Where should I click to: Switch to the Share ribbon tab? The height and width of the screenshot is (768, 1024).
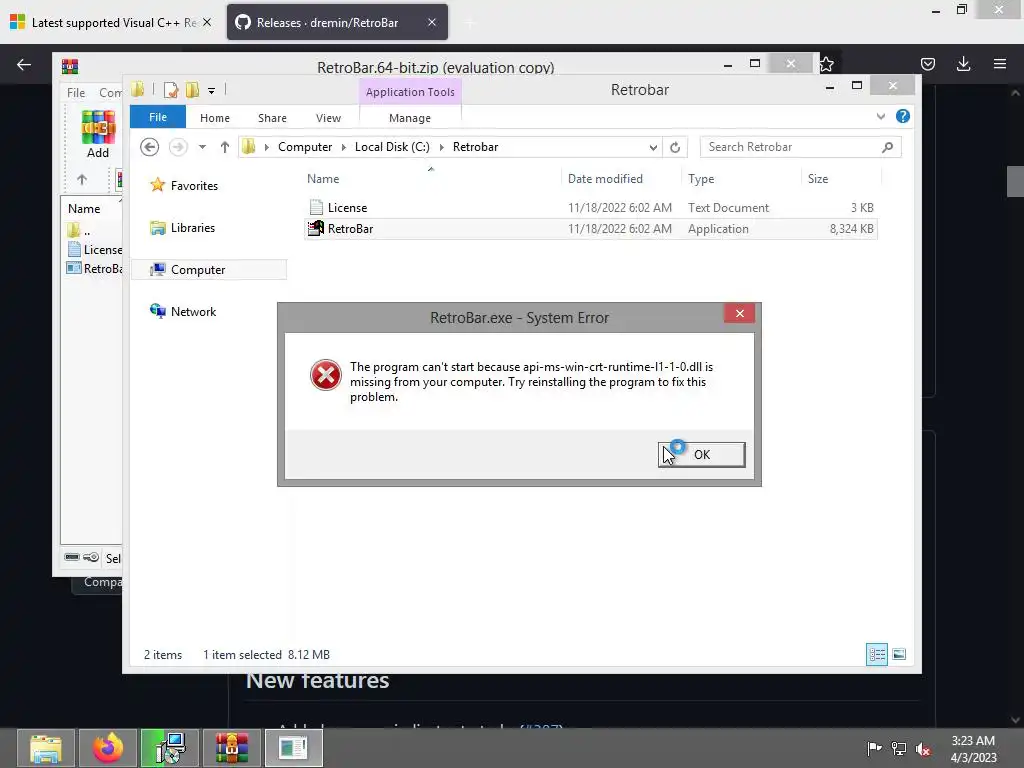point(272,118)
